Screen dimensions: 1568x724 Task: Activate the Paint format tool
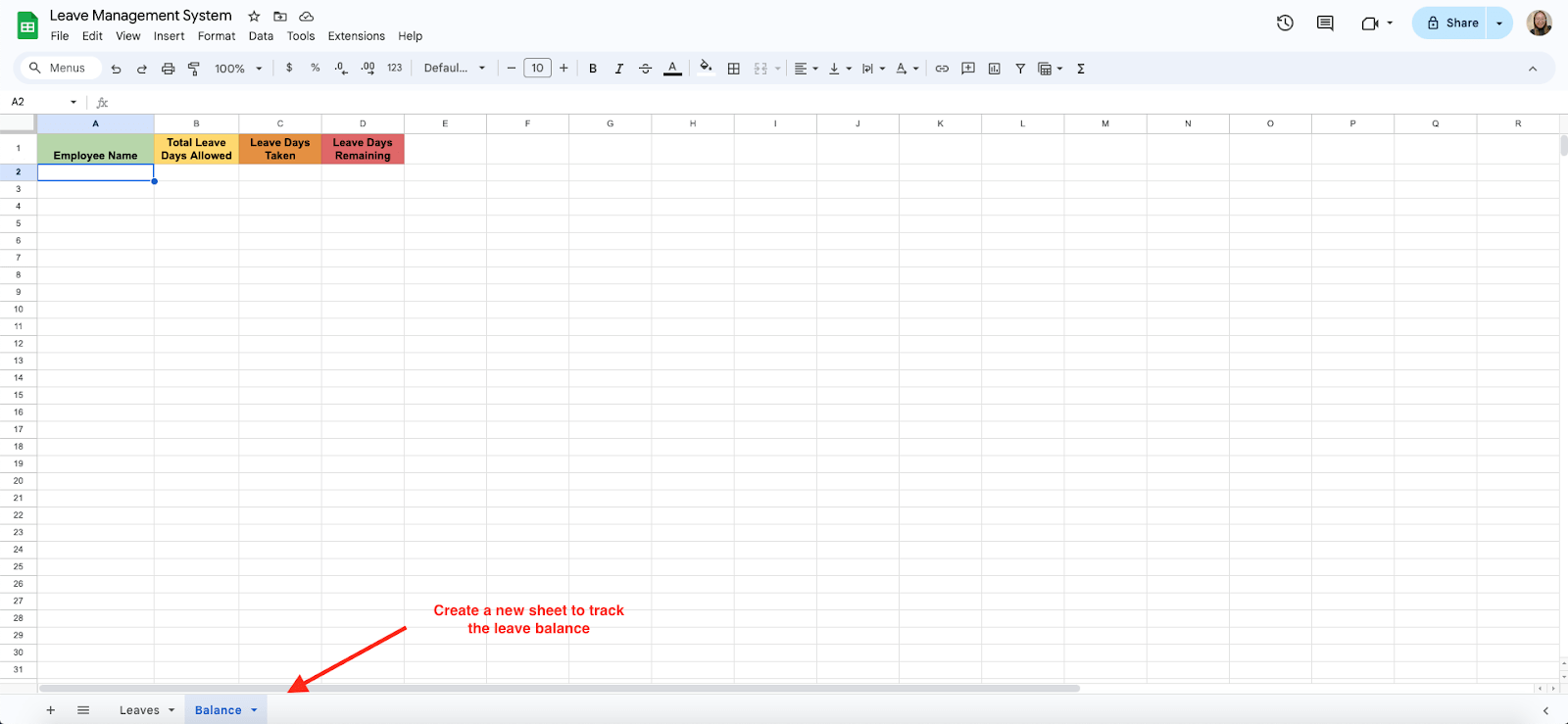tap(194, 69)
